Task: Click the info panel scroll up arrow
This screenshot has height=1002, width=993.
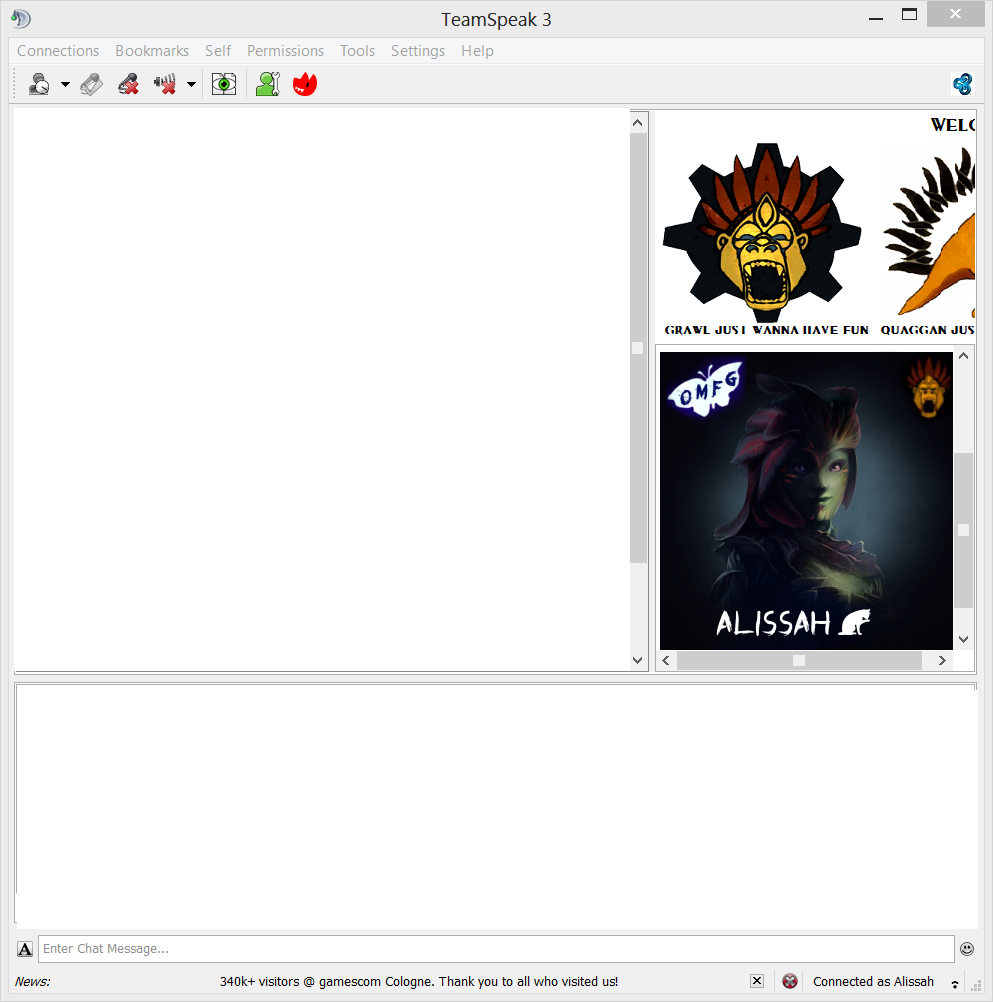Action: [x=964, y=356]
